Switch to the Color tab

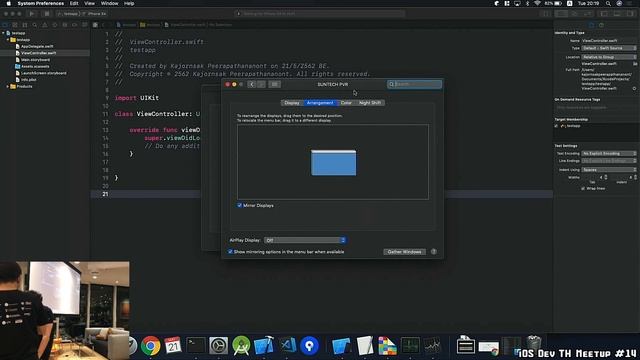tap(346, 103)
